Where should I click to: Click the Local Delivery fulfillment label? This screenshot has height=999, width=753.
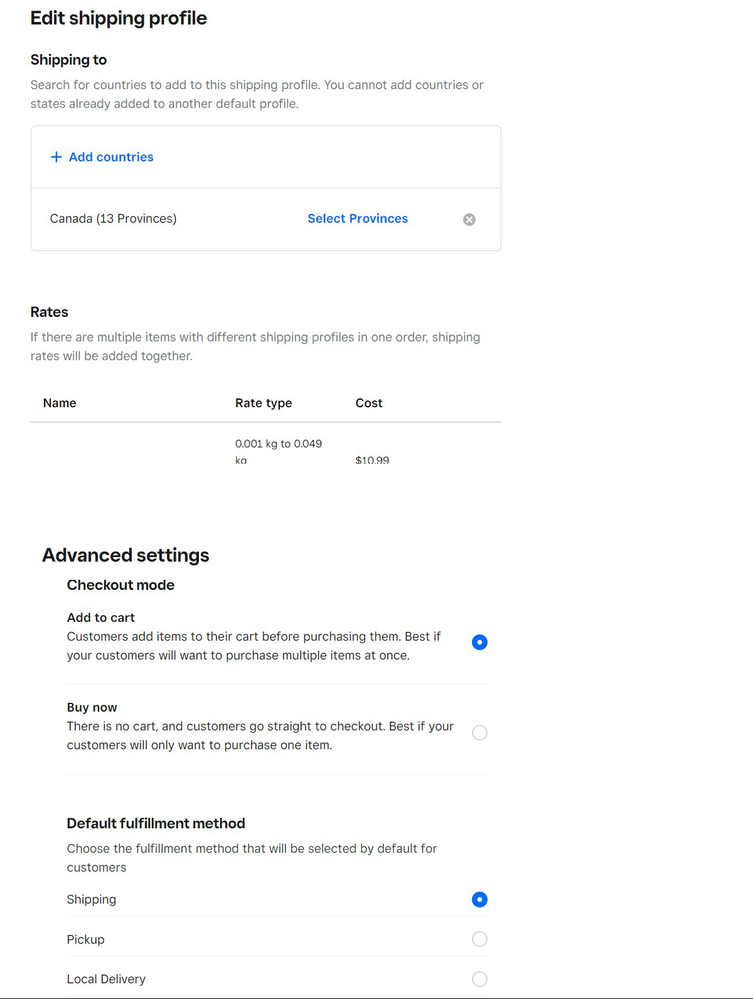click(x=106, y=979)
